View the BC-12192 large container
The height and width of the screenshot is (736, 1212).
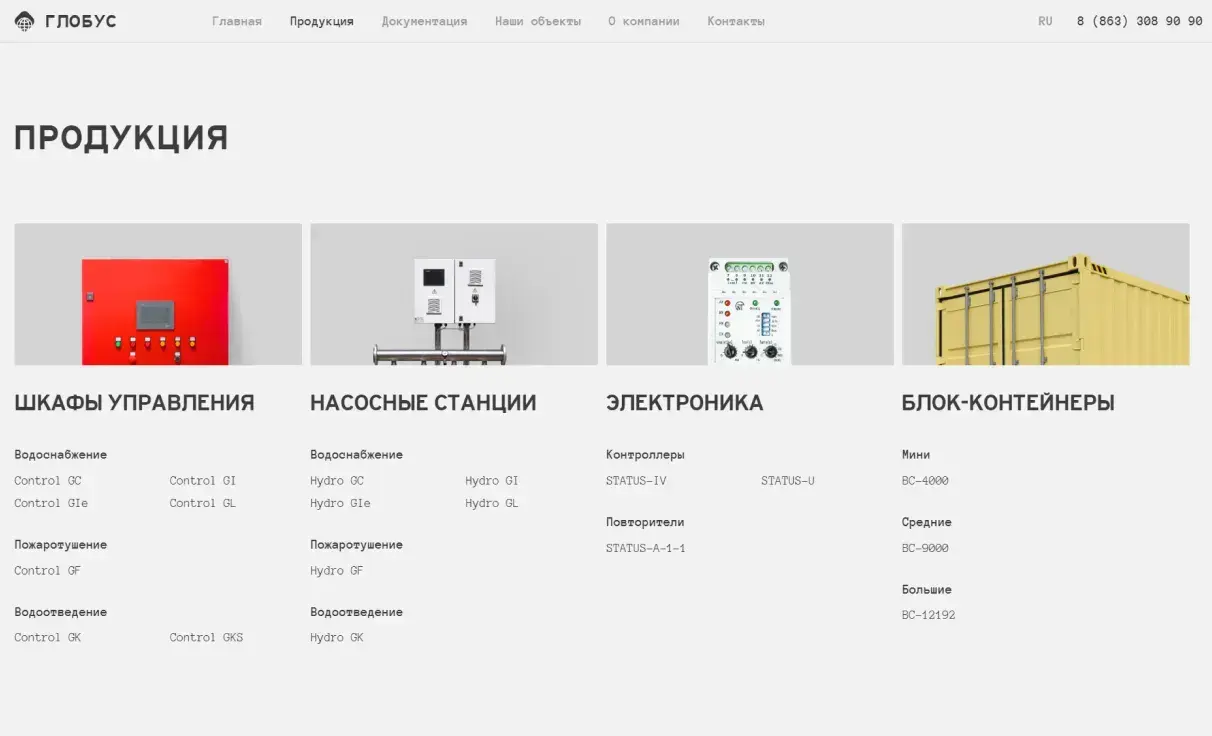pos(929,615)
